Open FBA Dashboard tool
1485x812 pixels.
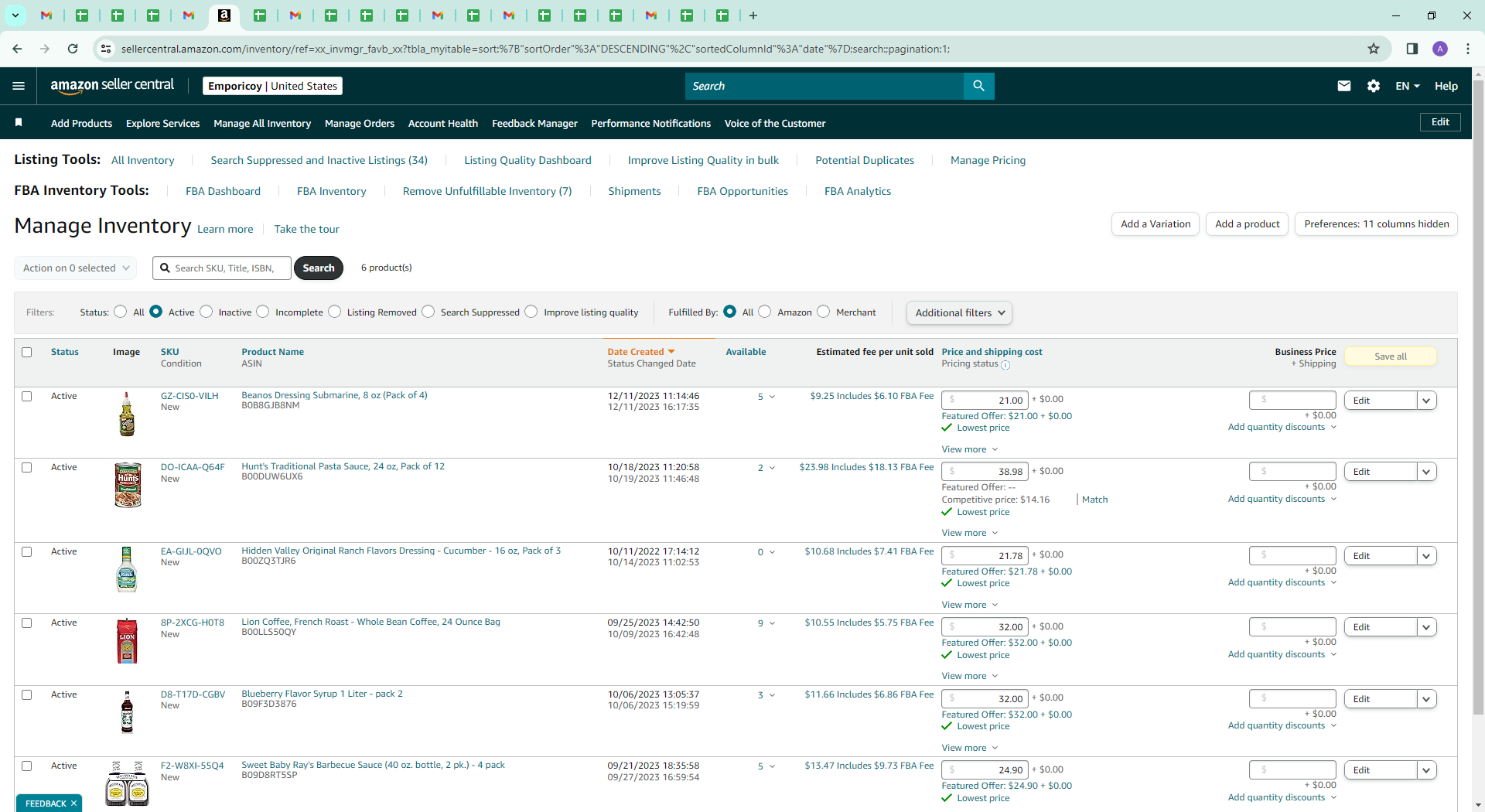223,191
